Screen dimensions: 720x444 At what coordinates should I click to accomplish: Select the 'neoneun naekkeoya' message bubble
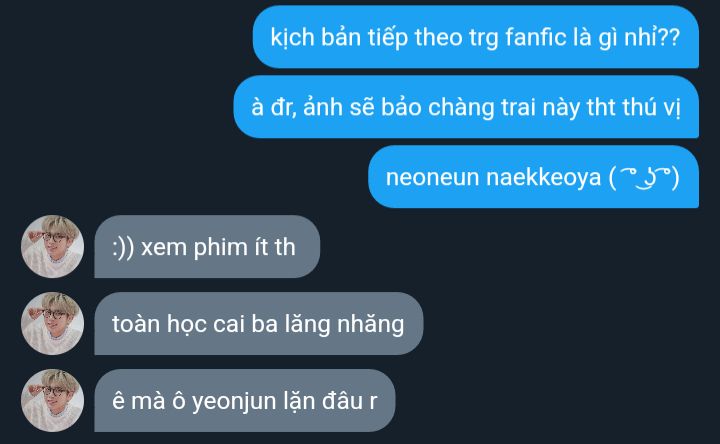point(534,177)
